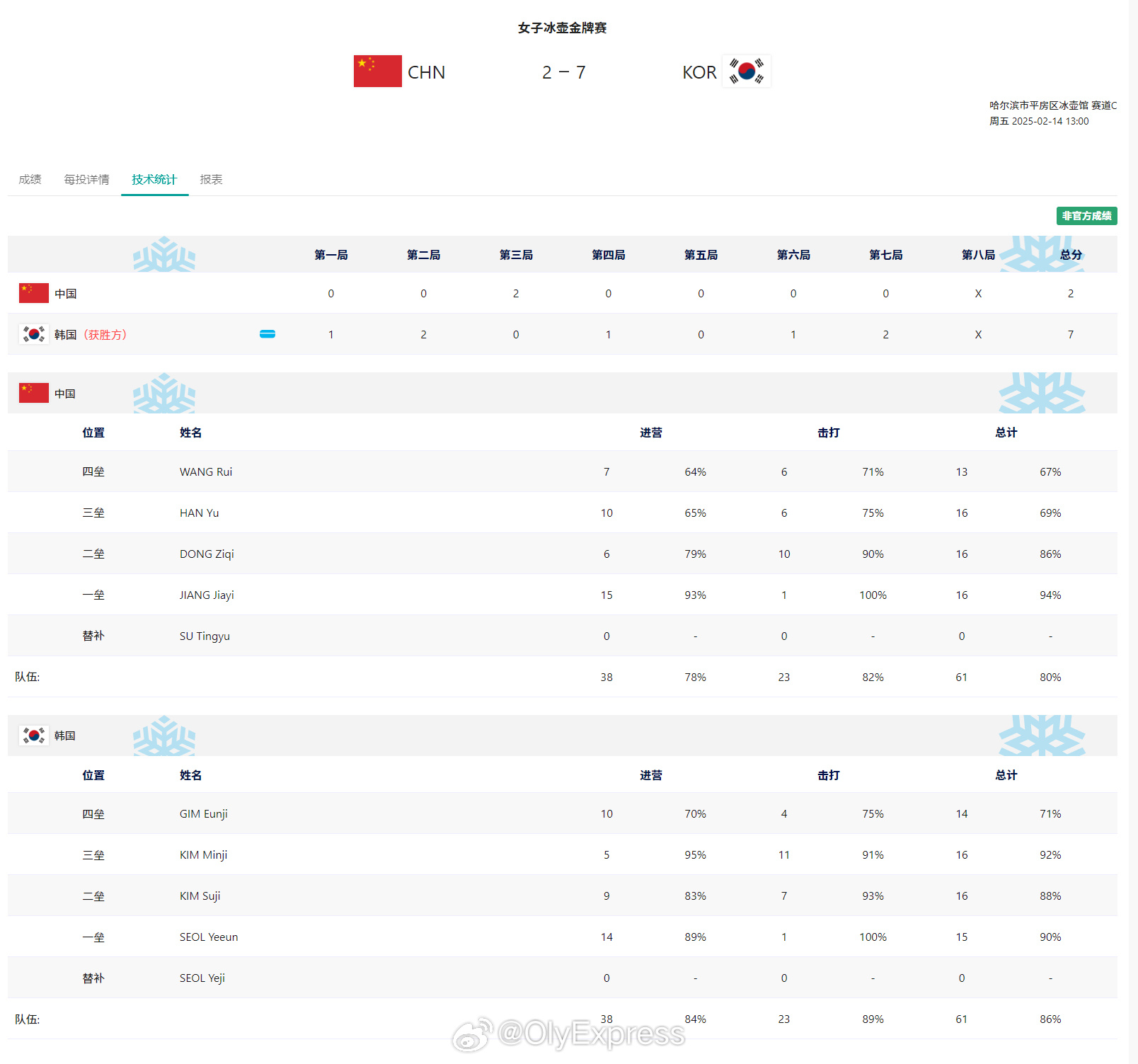Screen dimensions: 1138x1064
Task: Click the alternate SU Tingyu
Action: pos(205,636)
